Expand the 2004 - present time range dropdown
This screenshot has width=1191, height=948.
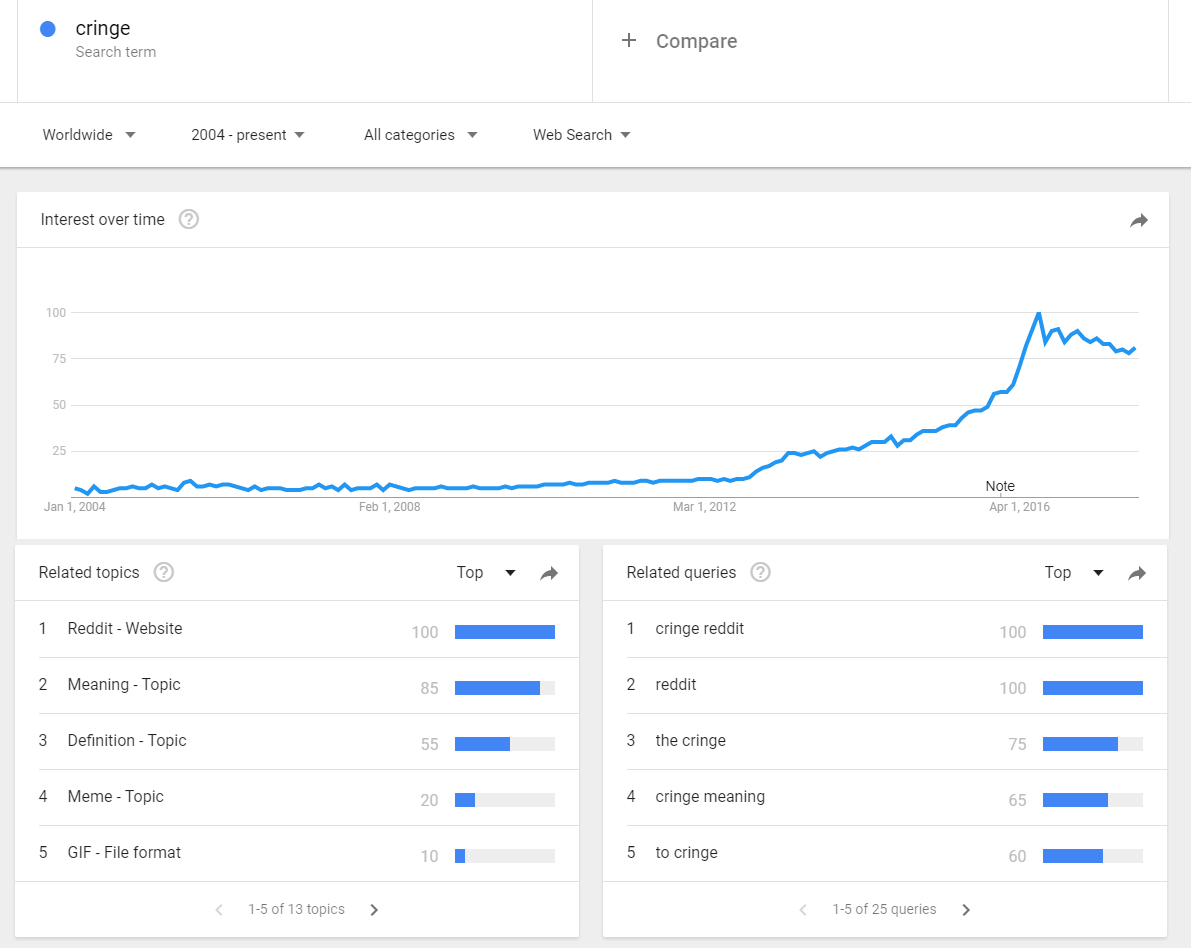248,135
